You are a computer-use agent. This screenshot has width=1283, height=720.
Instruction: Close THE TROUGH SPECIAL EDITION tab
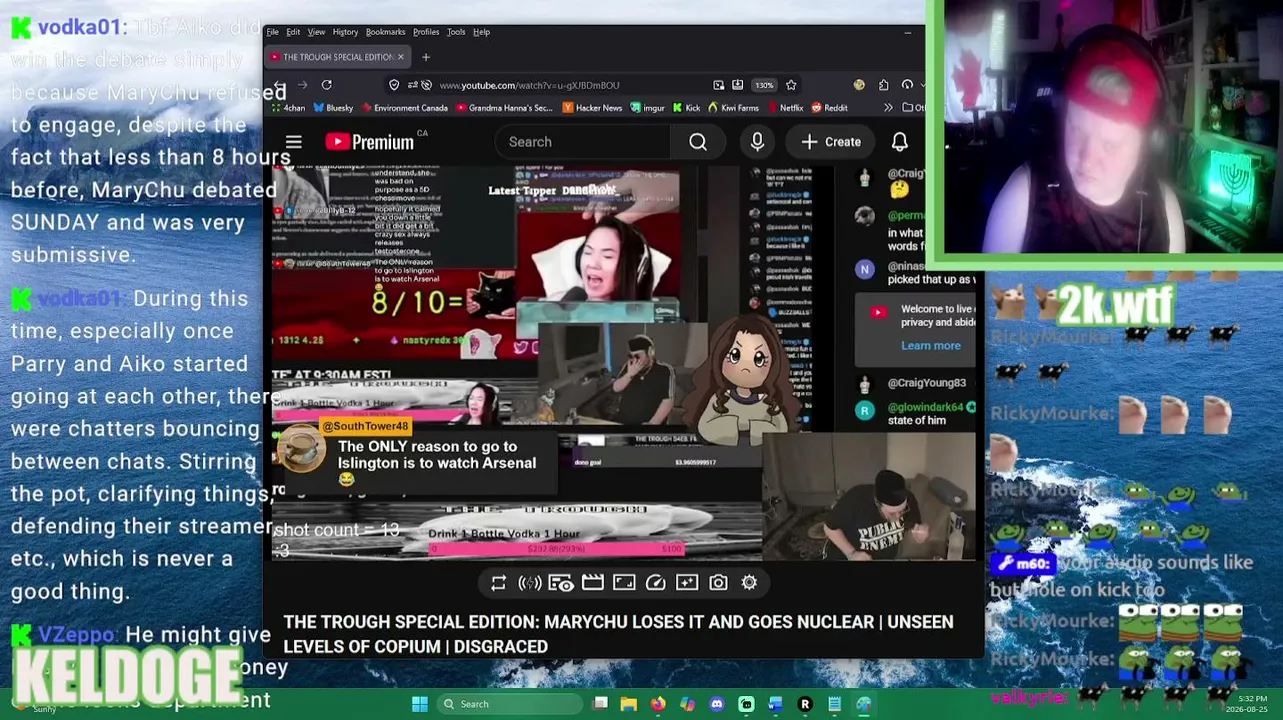click(x=400, y=57)
